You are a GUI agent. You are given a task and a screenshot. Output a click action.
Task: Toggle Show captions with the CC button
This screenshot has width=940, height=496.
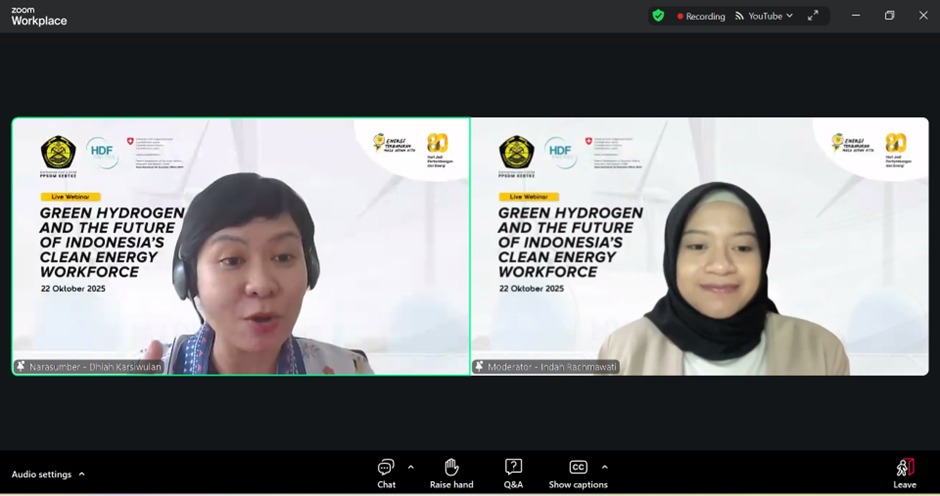[x=577, y=467]
